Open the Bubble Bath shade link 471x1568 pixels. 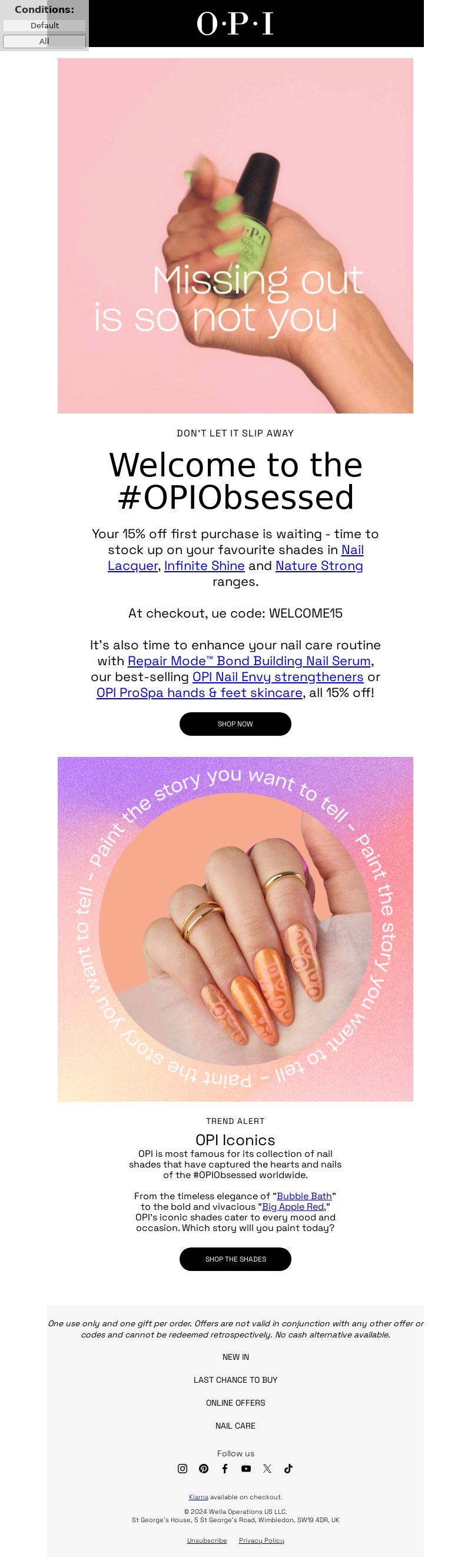(x=304, y=1196)
